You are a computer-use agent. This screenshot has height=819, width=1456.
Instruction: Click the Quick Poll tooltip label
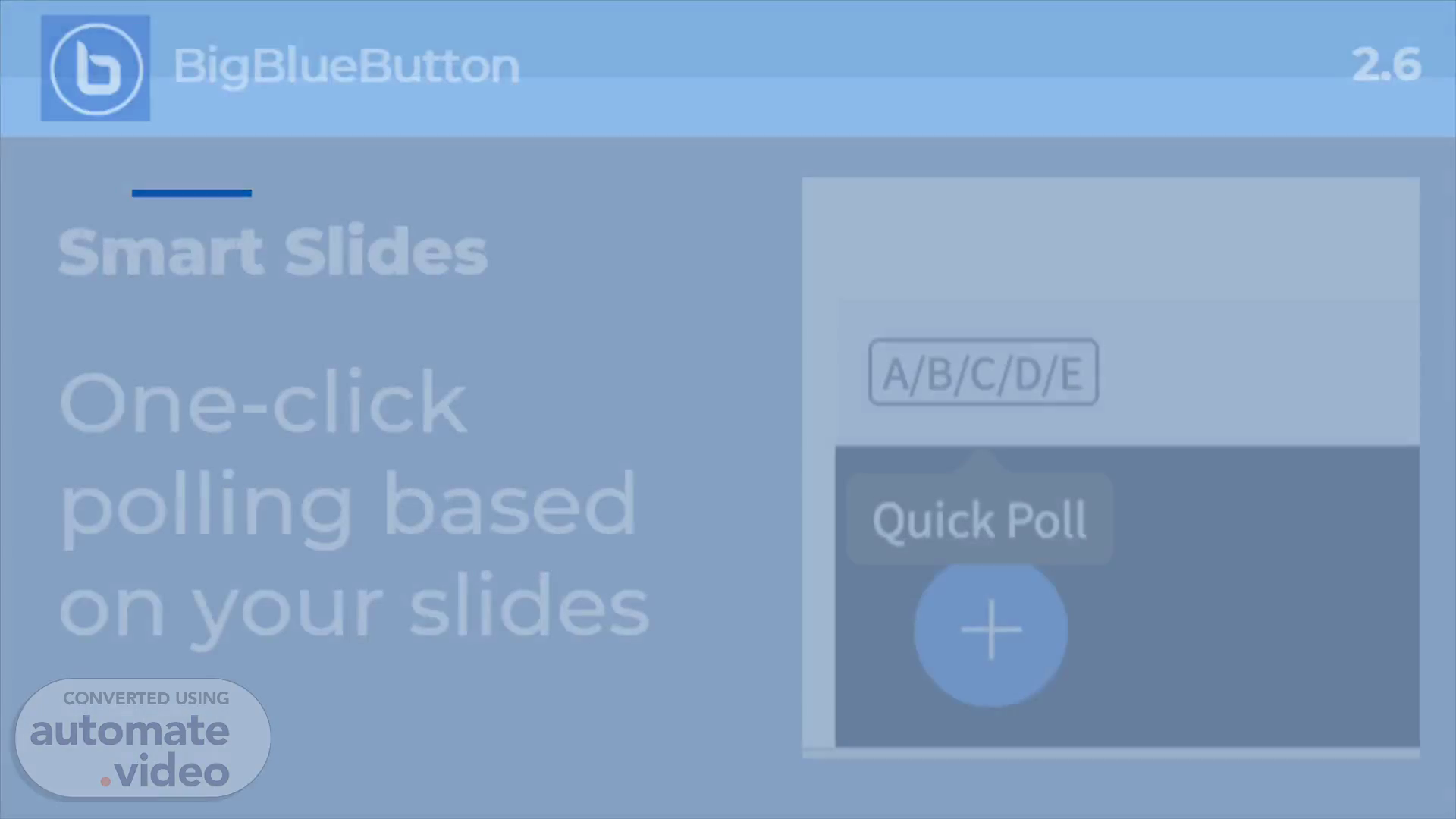point(980,520)
